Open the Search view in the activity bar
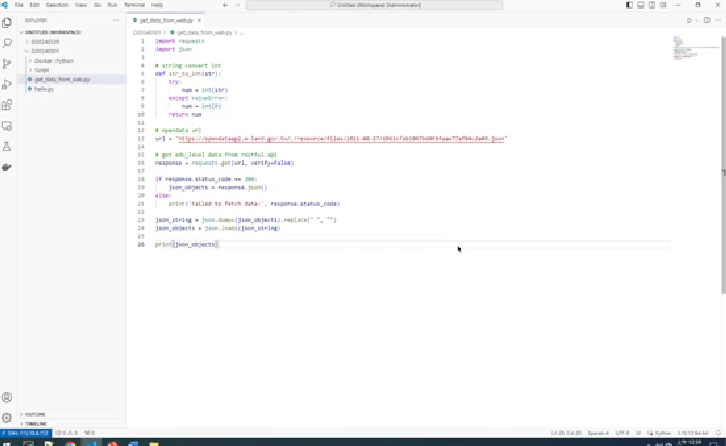This screenshot has width=726, height=446. click(7, 43)
